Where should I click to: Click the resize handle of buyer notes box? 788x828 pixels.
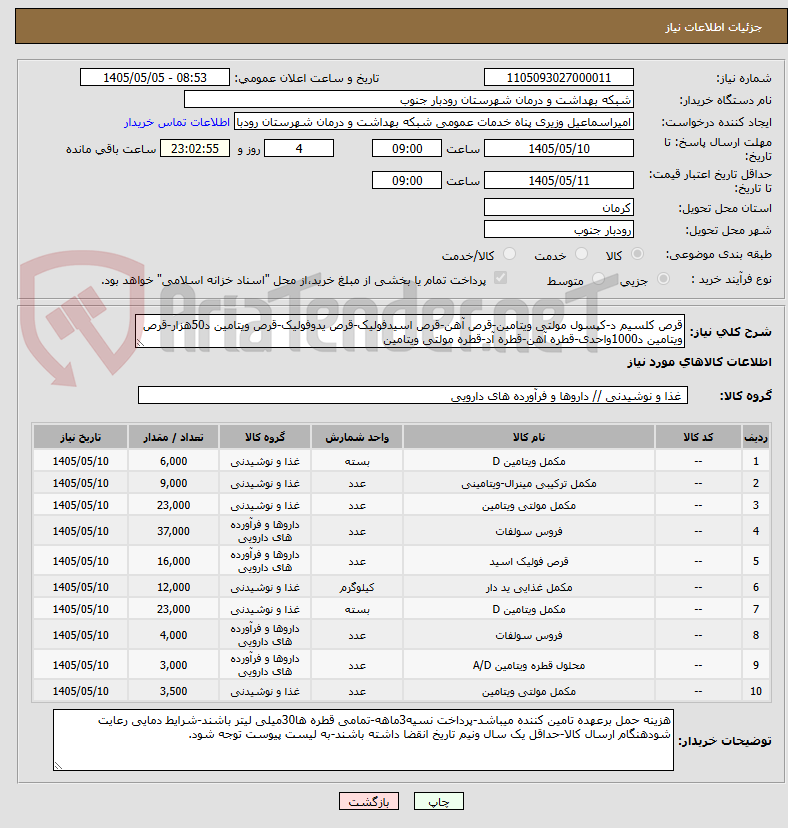(x=58, y=766)
